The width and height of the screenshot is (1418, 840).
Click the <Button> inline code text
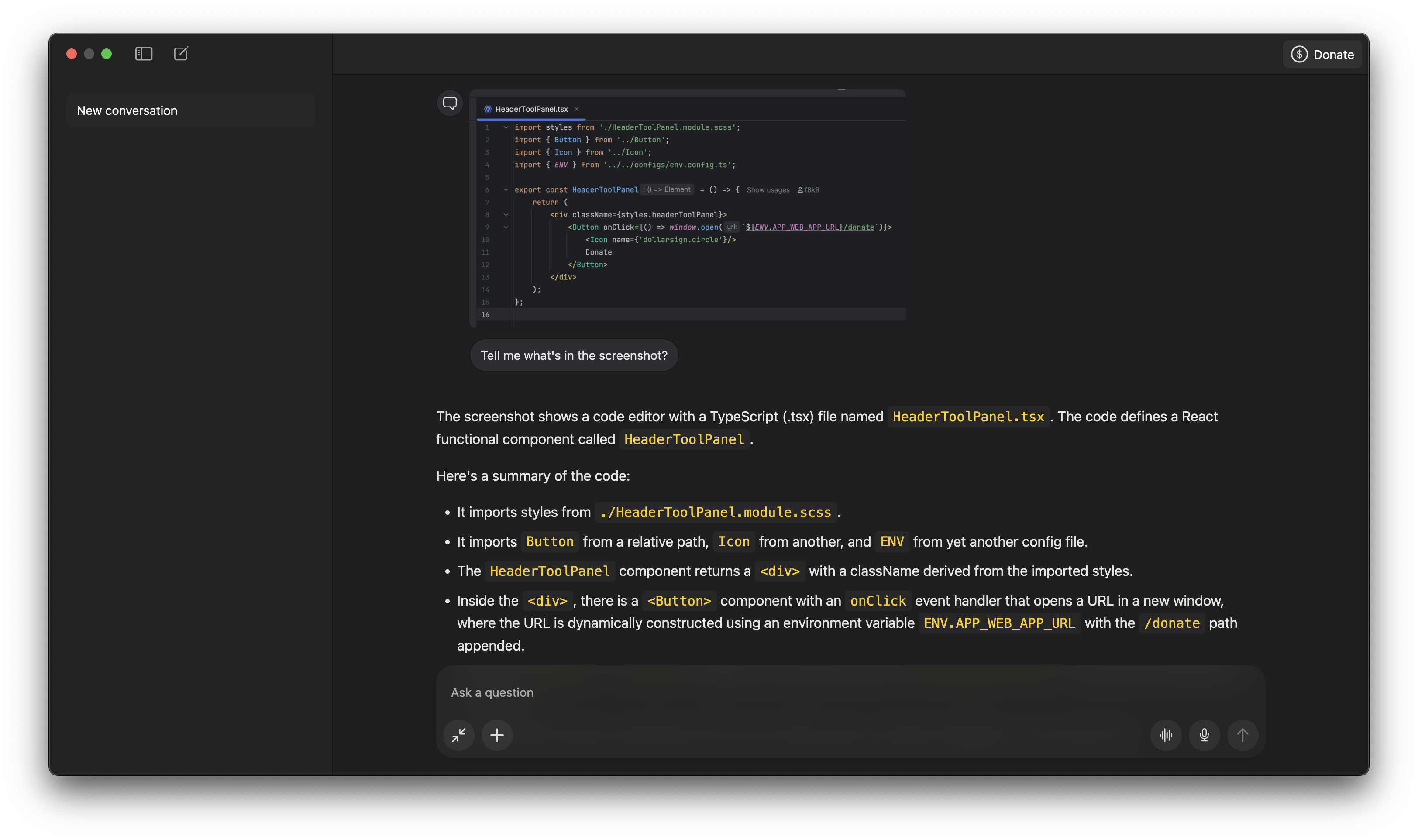tap(679, 601)
